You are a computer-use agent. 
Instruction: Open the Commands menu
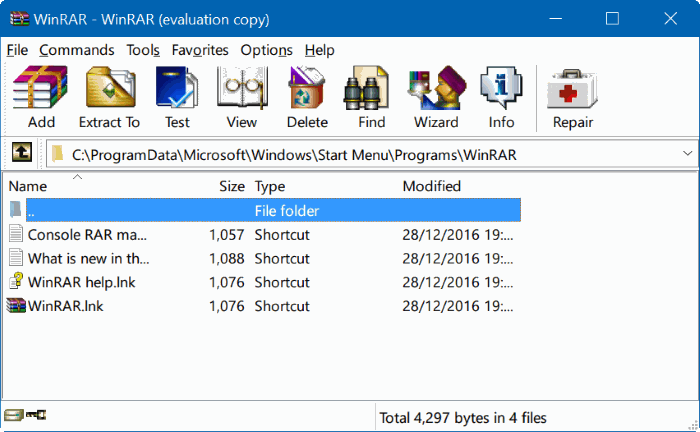point(77,50)
